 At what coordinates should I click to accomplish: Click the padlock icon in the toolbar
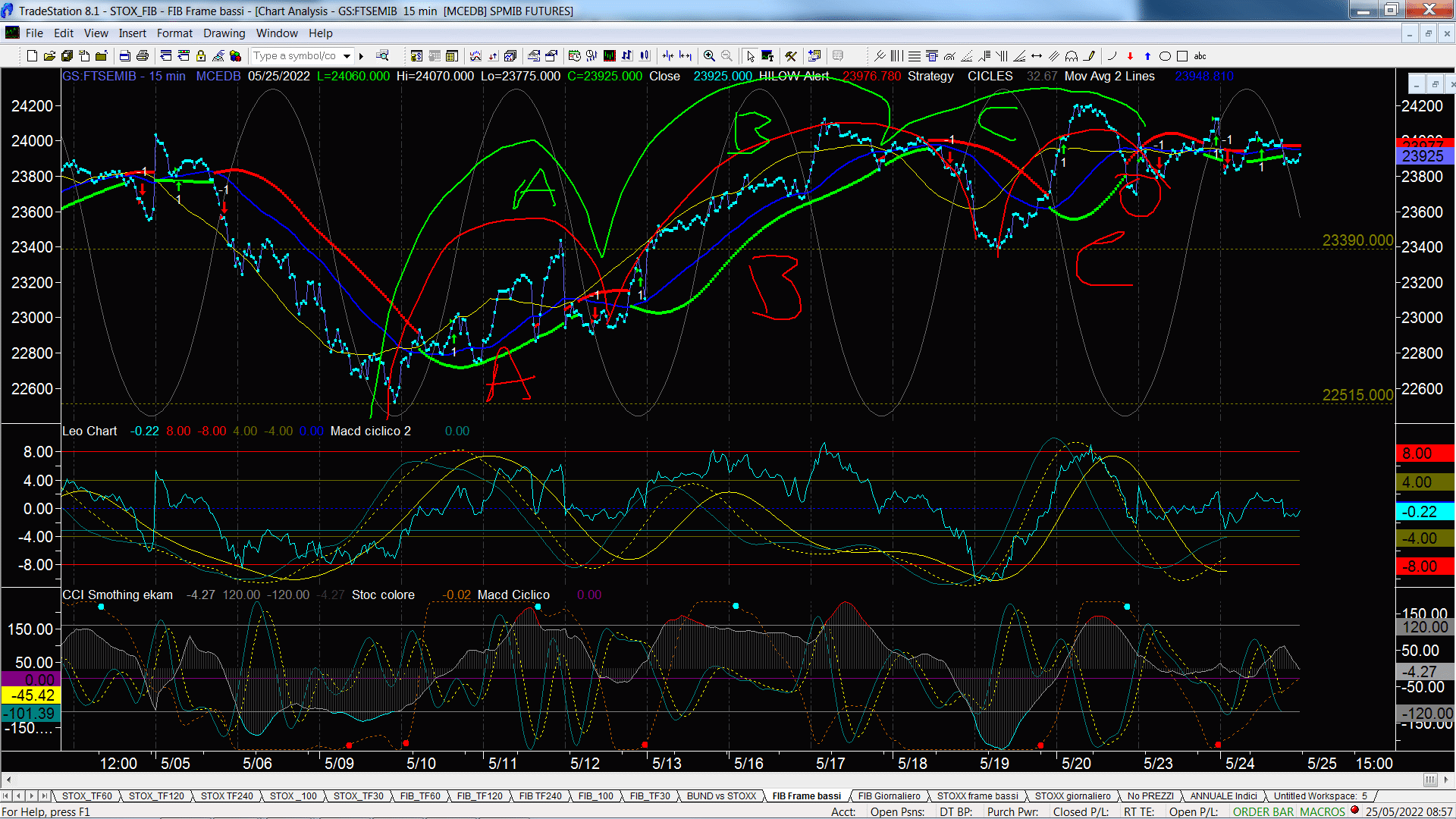(201, 56)
